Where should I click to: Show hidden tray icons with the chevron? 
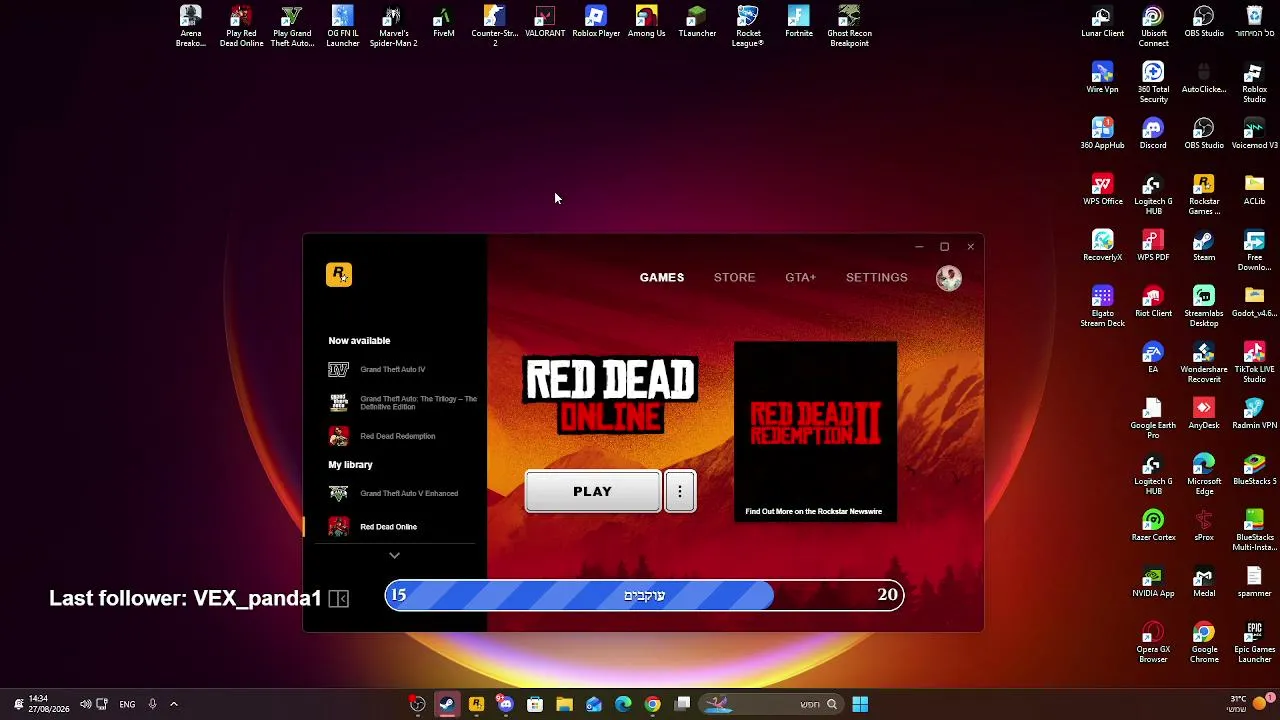coord(173,704)
